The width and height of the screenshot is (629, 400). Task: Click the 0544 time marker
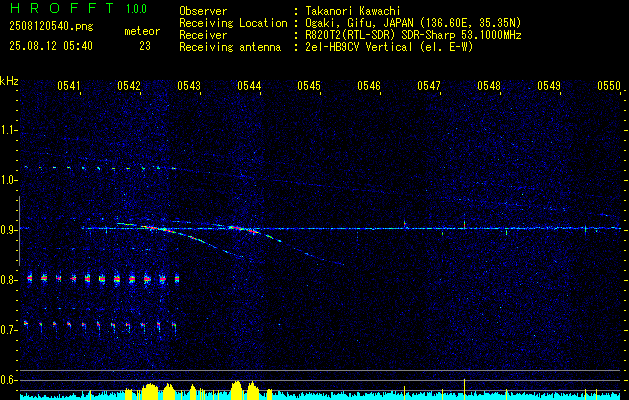tap(249, 86)
